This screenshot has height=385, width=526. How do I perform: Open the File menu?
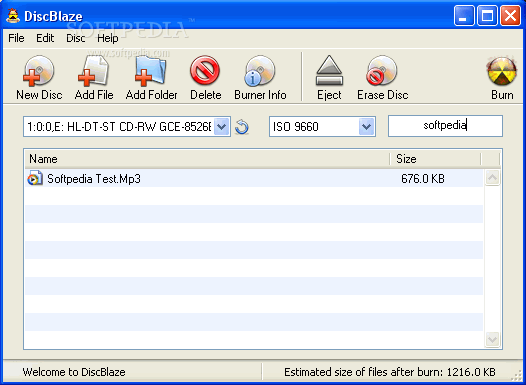point(16,38)
